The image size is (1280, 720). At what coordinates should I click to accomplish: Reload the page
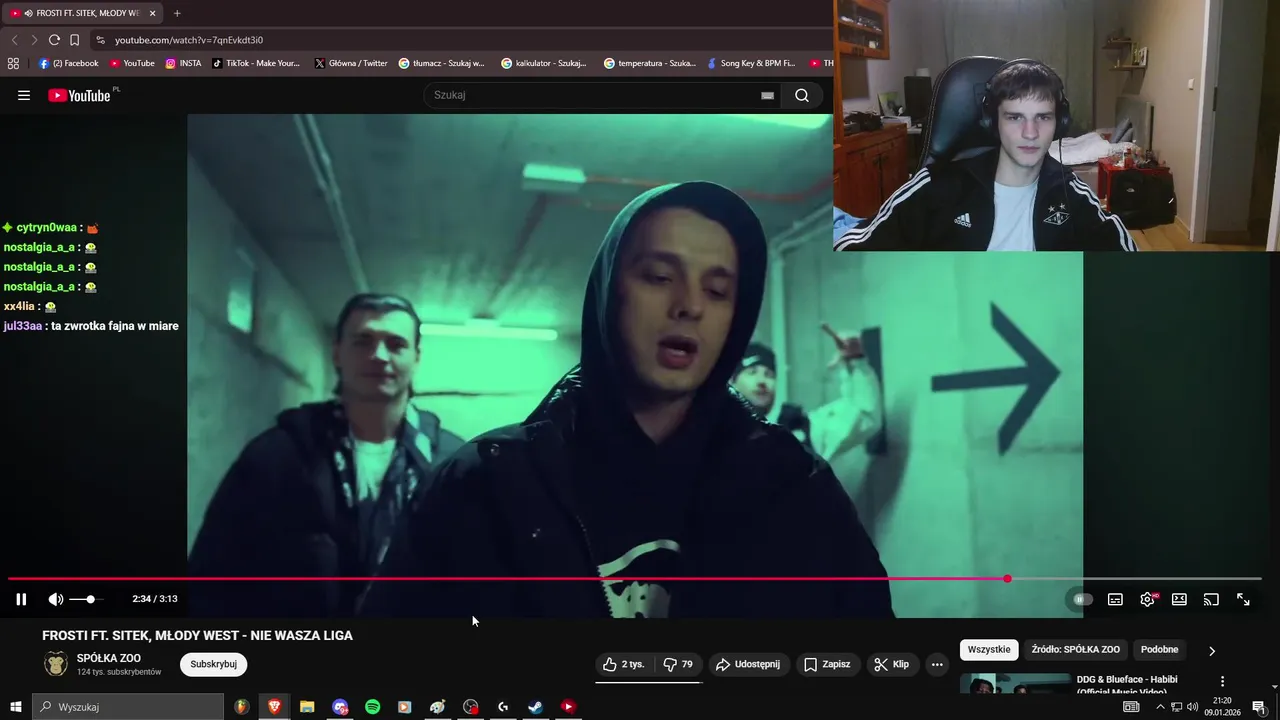point(54,40)
